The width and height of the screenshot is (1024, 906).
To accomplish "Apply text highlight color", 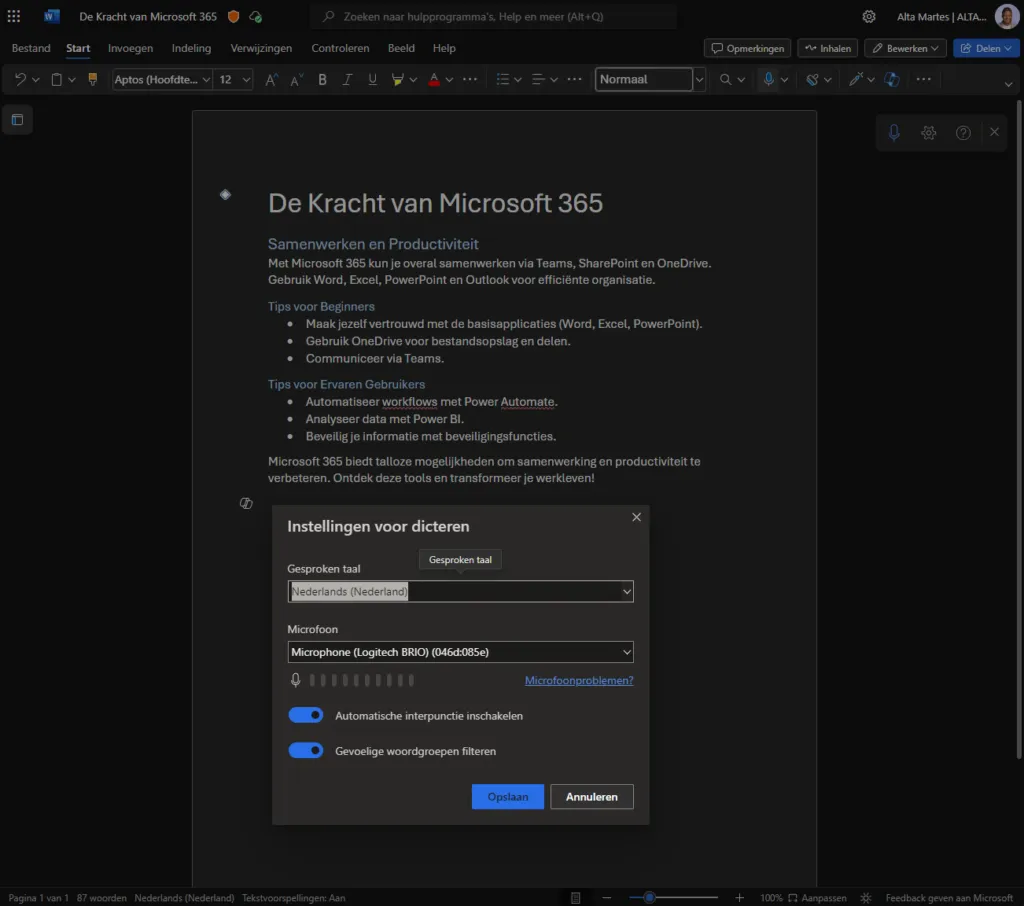I will (398, 79).
